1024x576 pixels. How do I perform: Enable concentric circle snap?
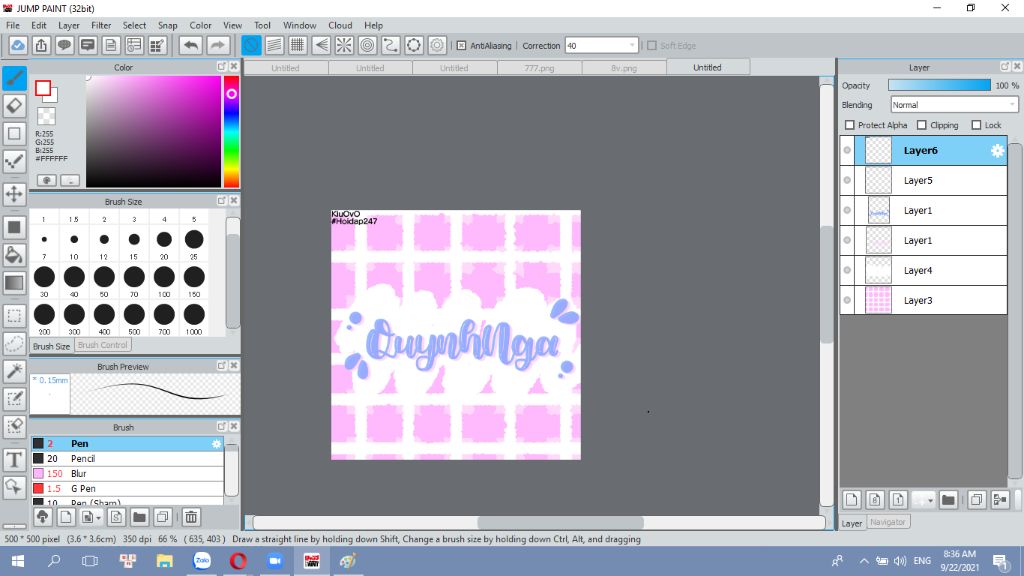click(x=367, y=45)
